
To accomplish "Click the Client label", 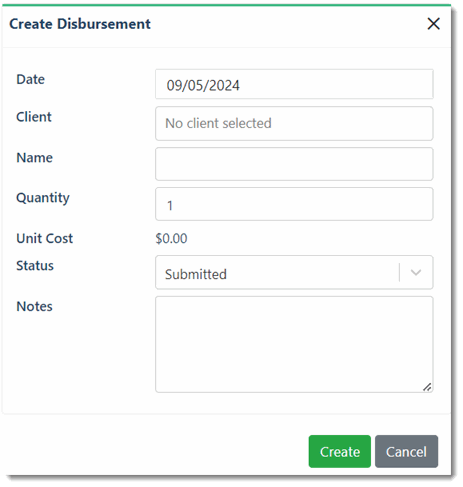I will tap(34, 117).
